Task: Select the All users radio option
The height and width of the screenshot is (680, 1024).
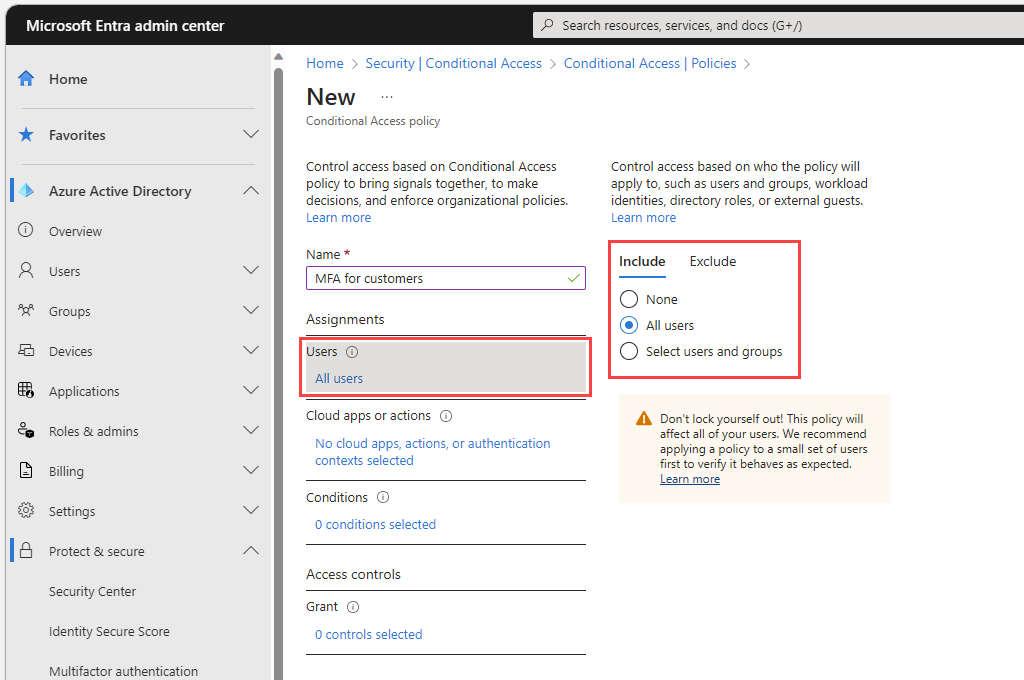Action: [629, 325]
